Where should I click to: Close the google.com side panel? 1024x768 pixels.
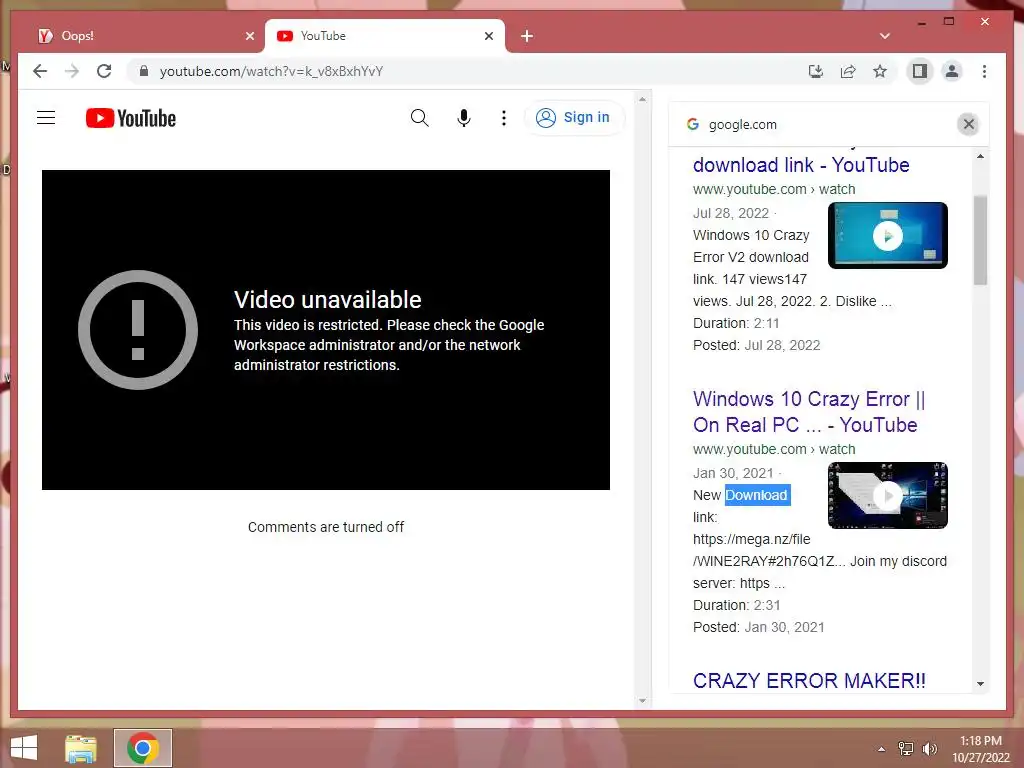point(968,124)
